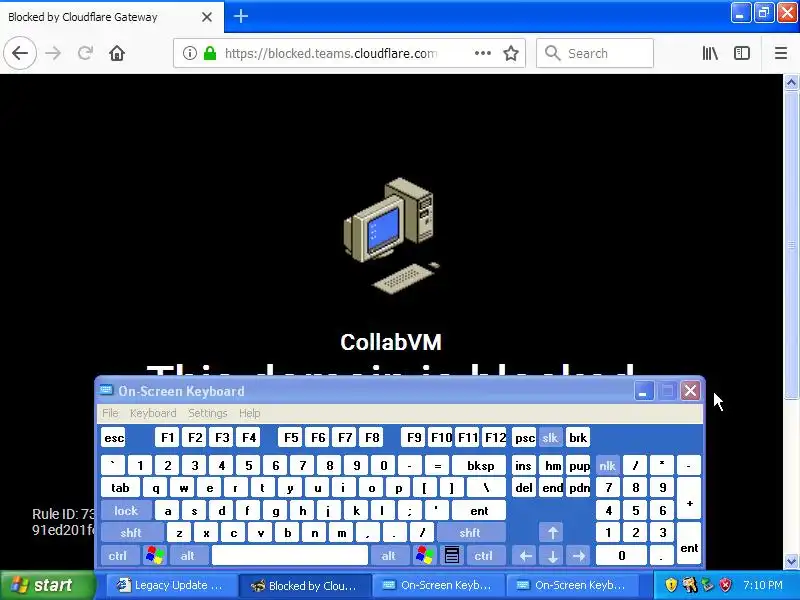
Task: Open the Firefox hamburger menu
Action: 781,53
